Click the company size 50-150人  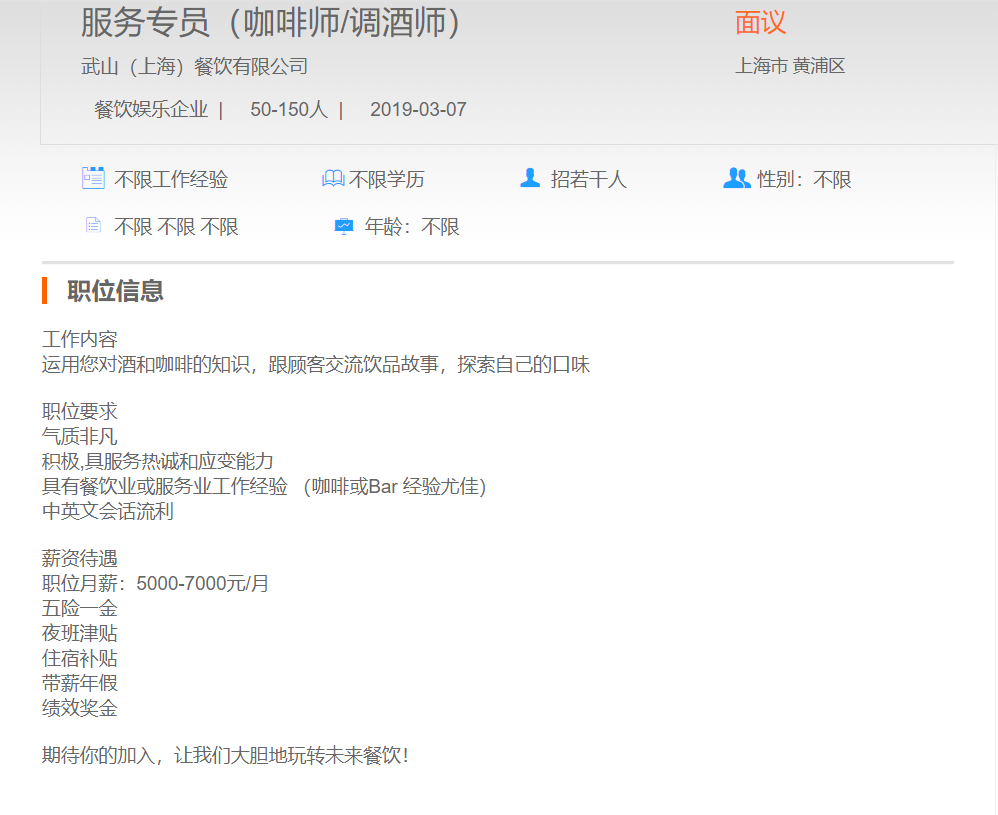tap(289, 110)
